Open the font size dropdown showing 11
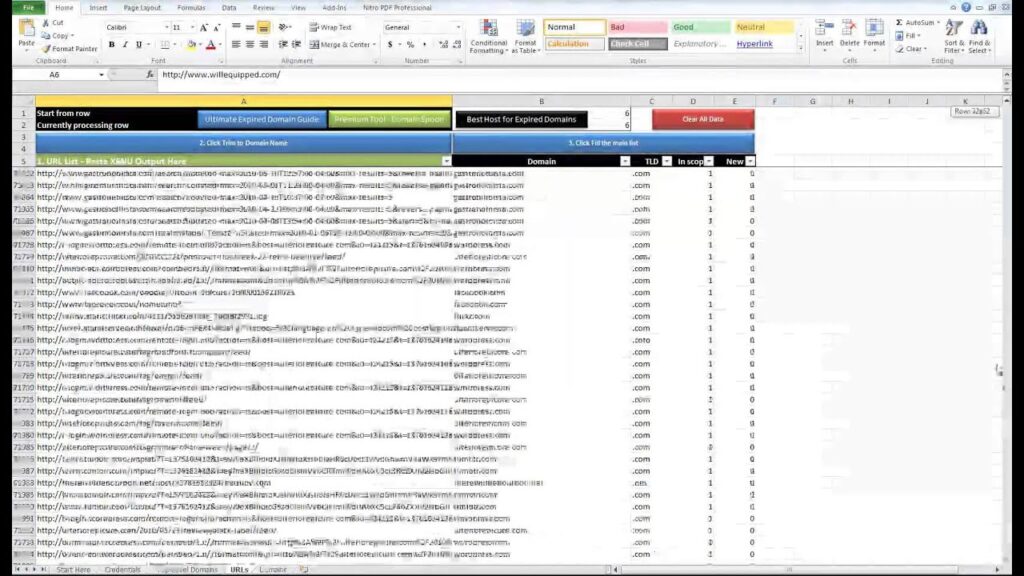The width and height of the screenshot is (1024, 576). coord(192,27)
